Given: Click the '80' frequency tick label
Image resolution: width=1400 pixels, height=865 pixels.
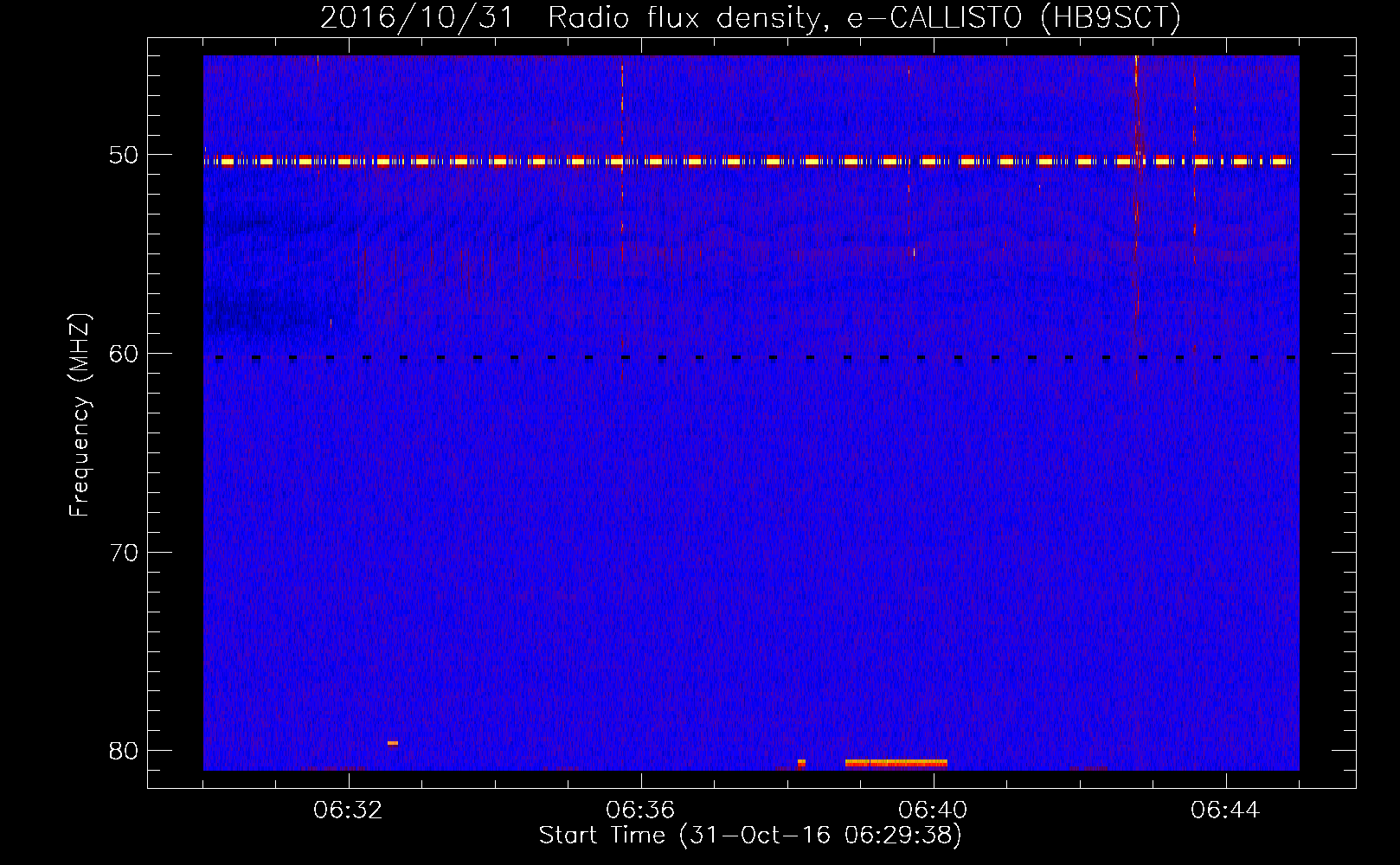Looking at the screenshot, I should point(123,751).
